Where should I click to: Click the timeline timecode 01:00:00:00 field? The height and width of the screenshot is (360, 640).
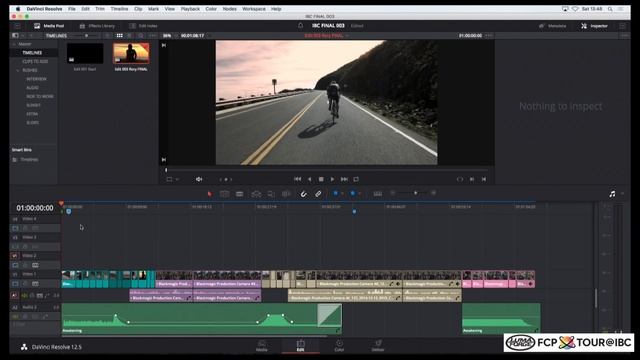tap(35, 208)
